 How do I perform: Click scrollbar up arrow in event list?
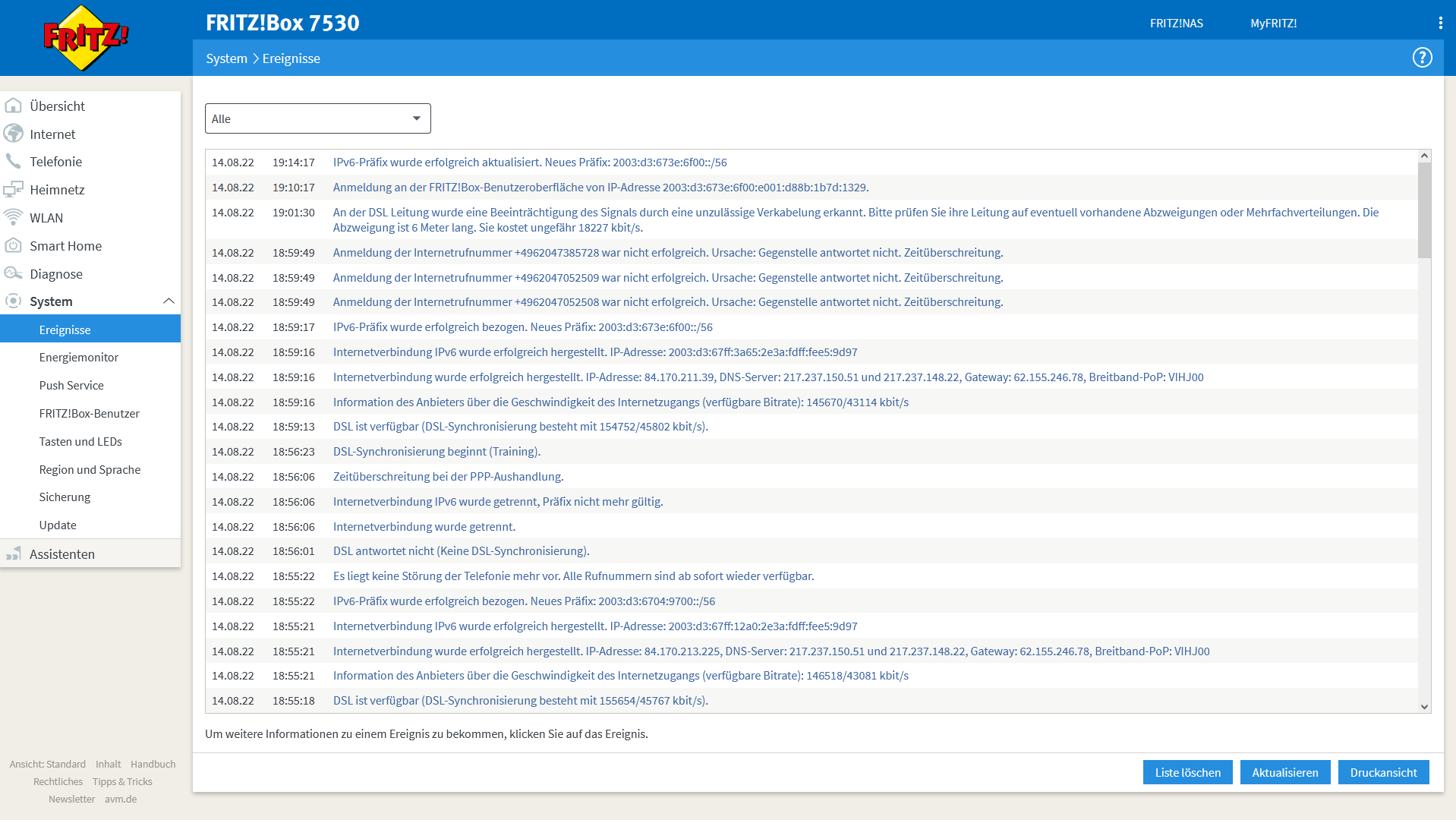click(1424, 156)
